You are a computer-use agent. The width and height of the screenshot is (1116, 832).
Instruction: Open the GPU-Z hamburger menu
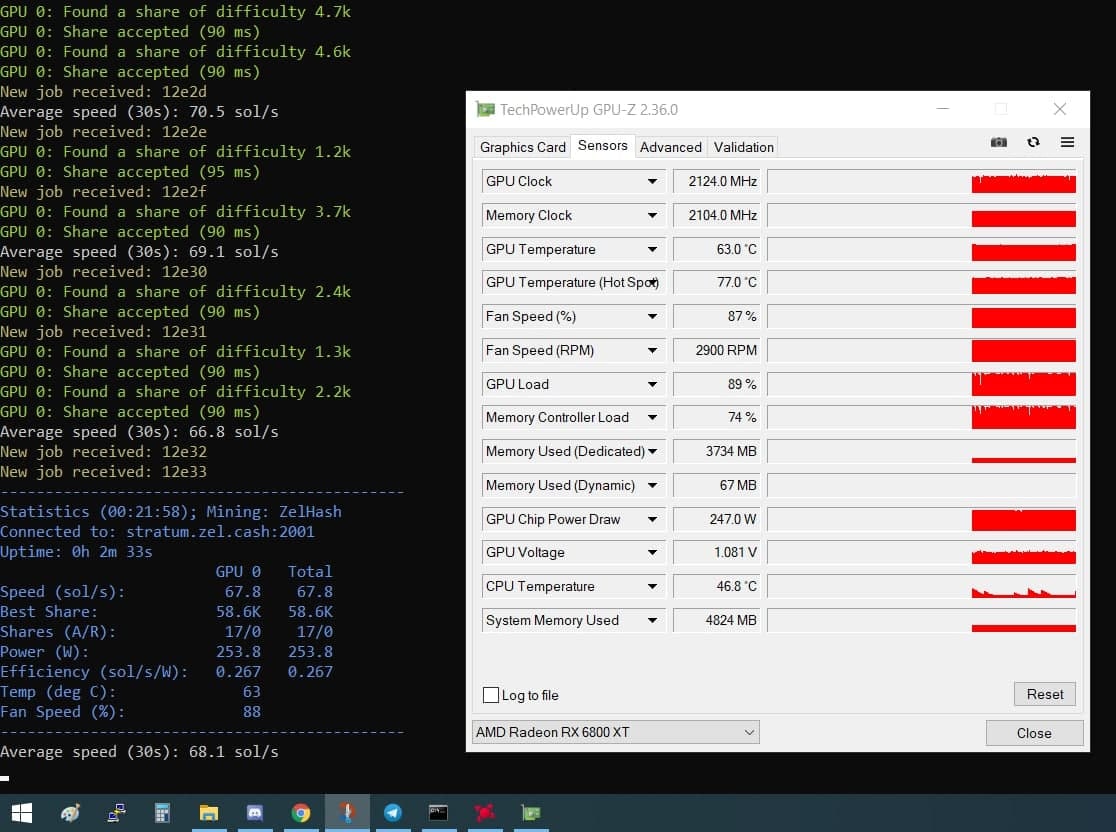(1067, 142)
